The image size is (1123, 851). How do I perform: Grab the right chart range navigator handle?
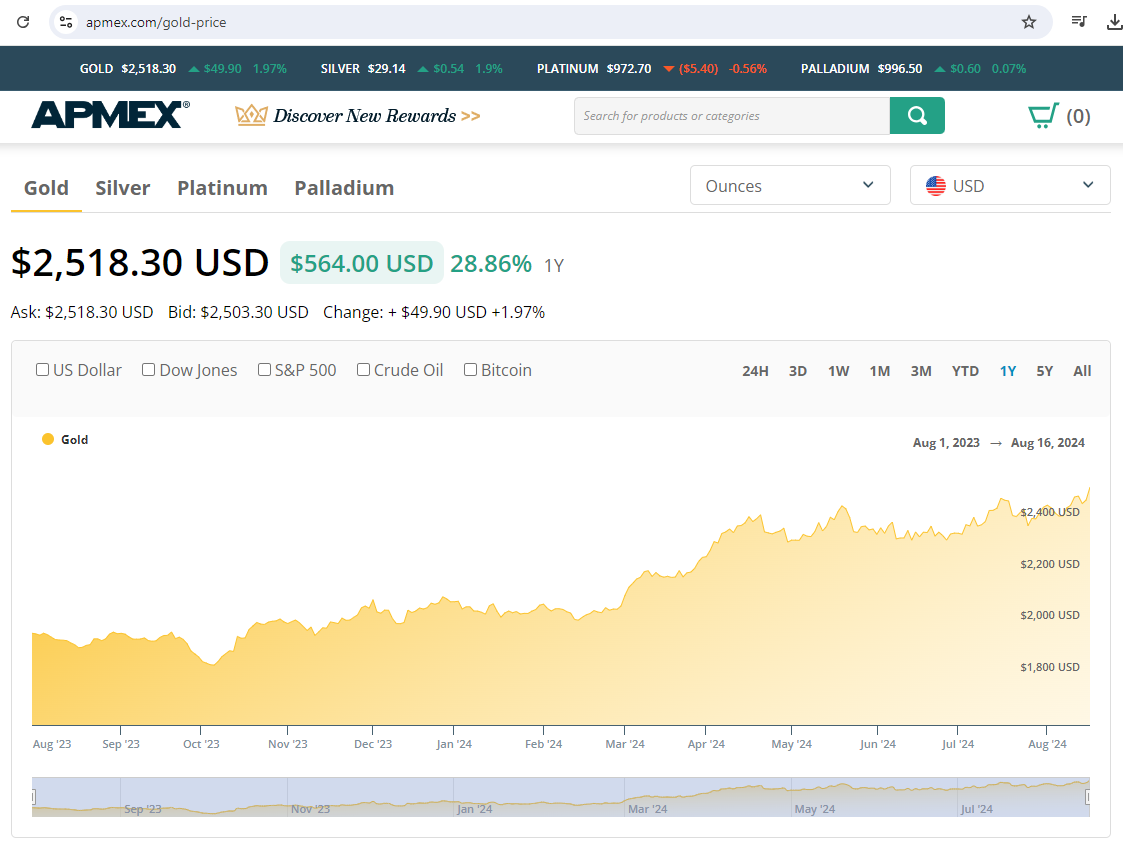click(1088, 797)
